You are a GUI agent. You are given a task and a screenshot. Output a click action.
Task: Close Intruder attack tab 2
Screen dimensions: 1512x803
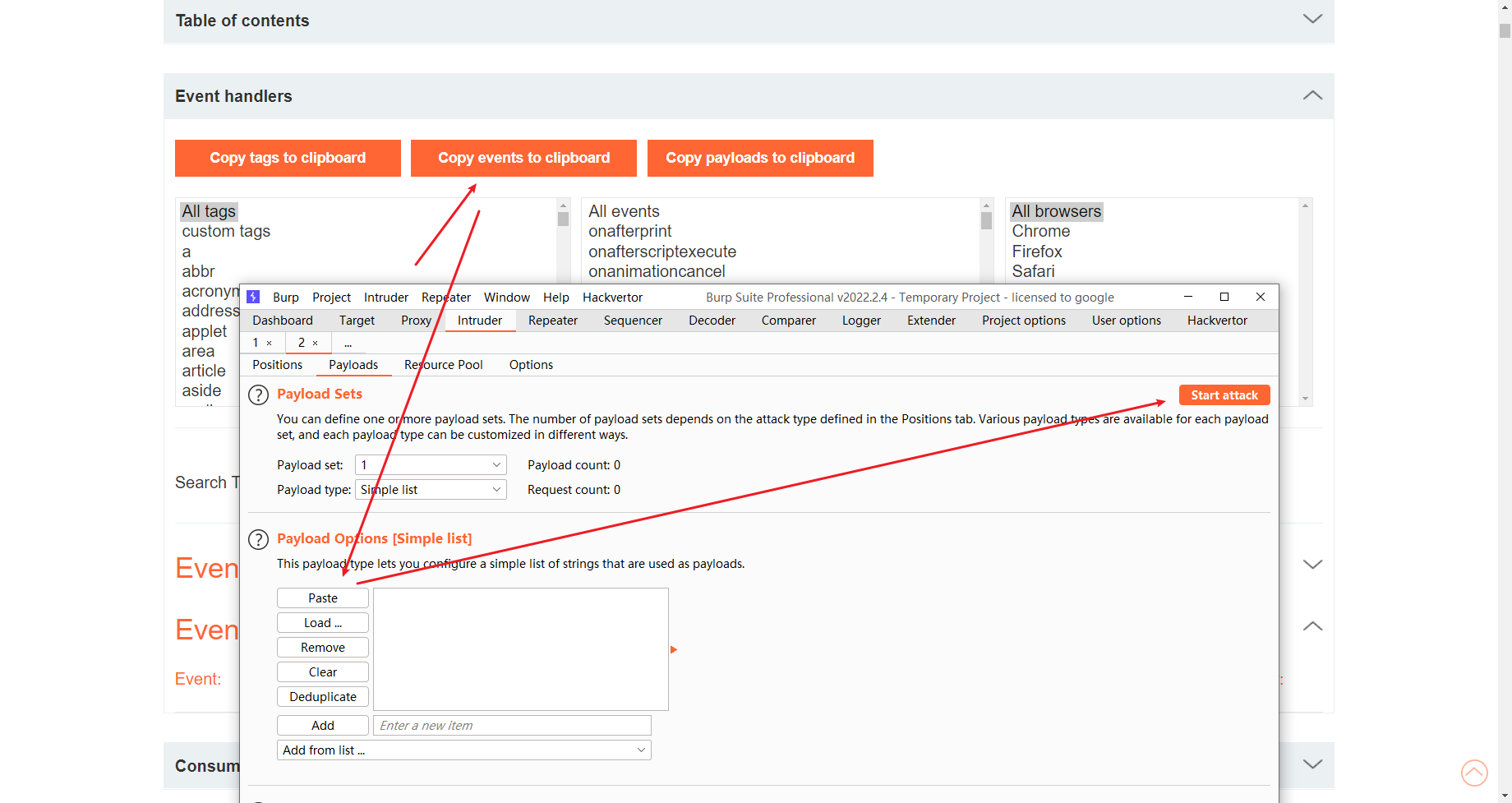point(315,343)
